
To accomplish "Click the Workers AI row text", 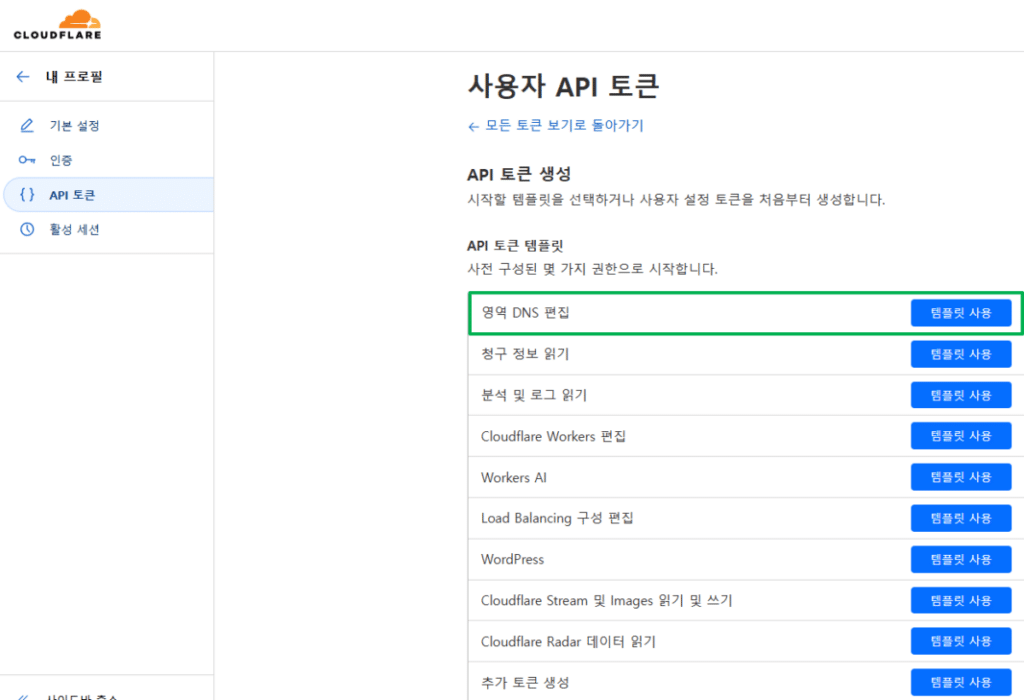I will click(513, 477).
